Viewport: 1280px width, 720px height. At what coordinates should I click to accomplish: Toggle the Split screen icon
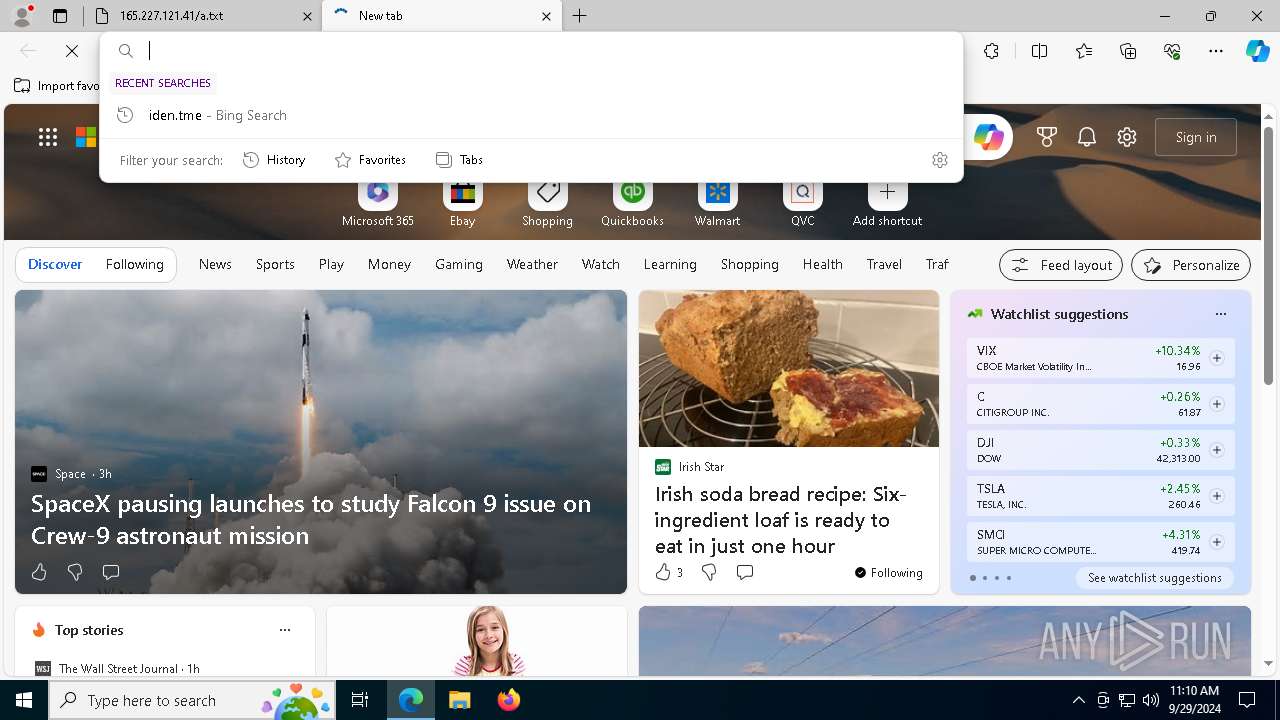1039,51
